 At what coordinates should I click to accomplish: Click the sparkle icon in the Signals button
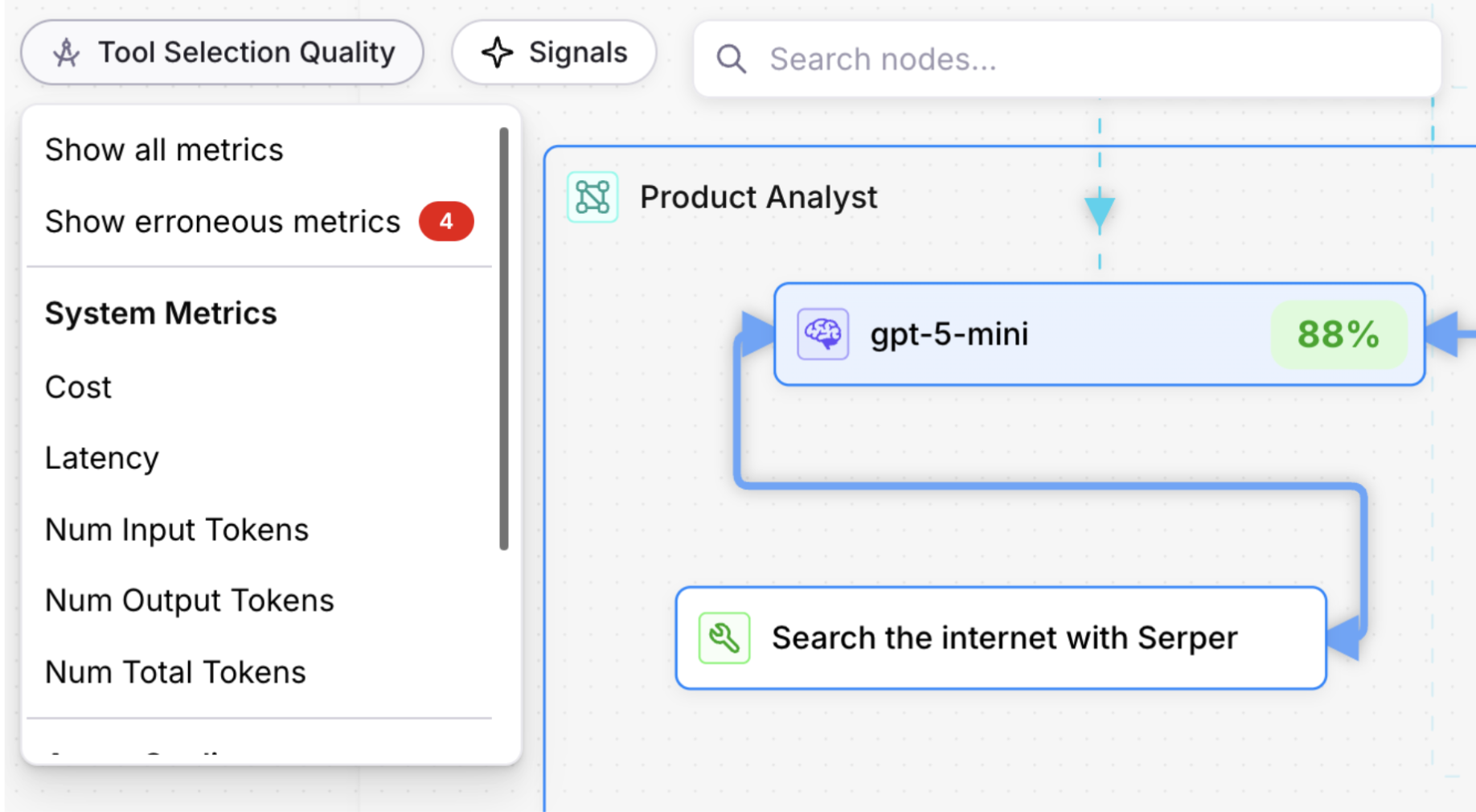(x=498, y=51)
